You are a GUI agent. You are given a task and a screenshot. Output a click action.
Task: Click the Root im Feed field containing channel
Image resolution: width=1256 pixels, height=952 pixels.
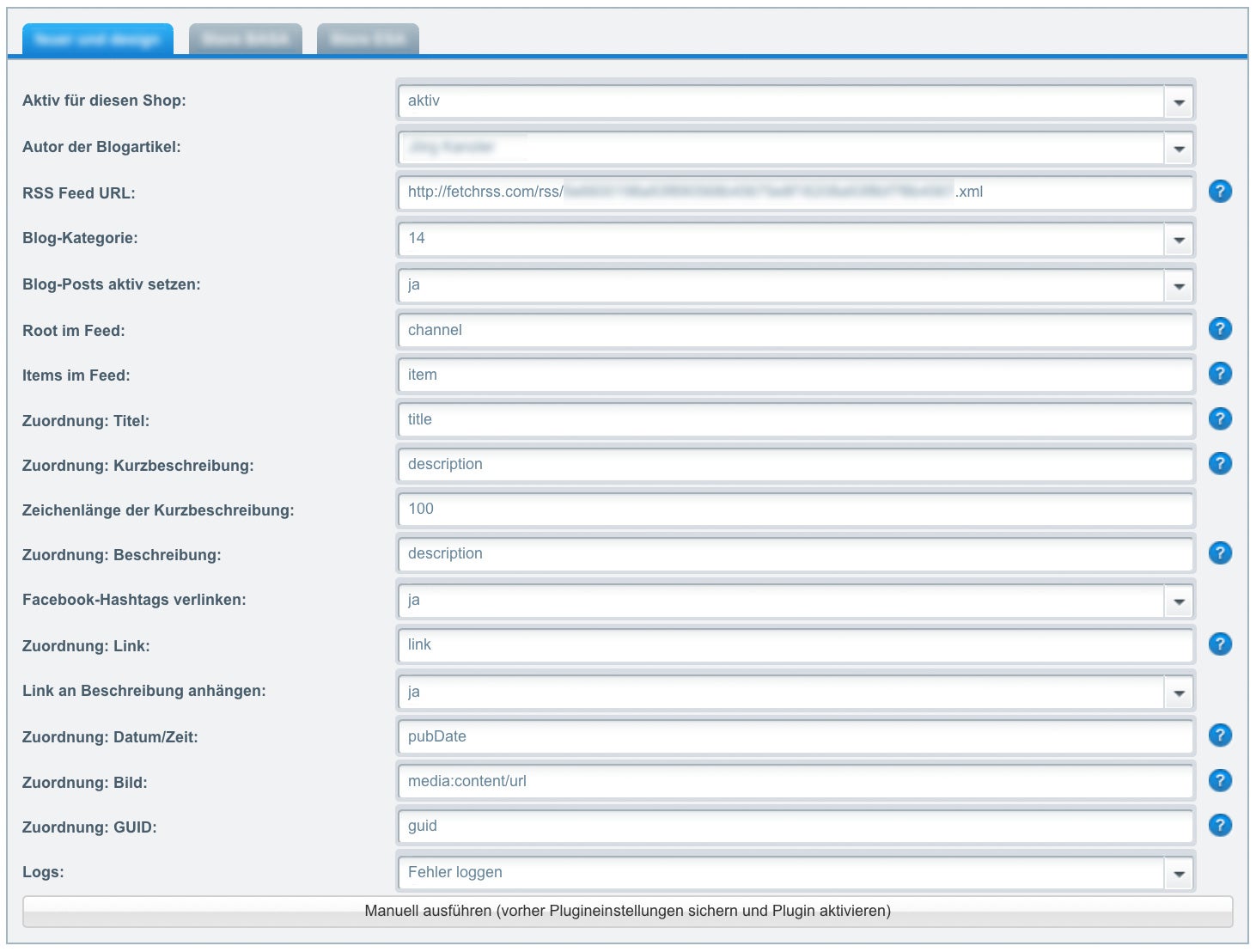tap(796, 330)
